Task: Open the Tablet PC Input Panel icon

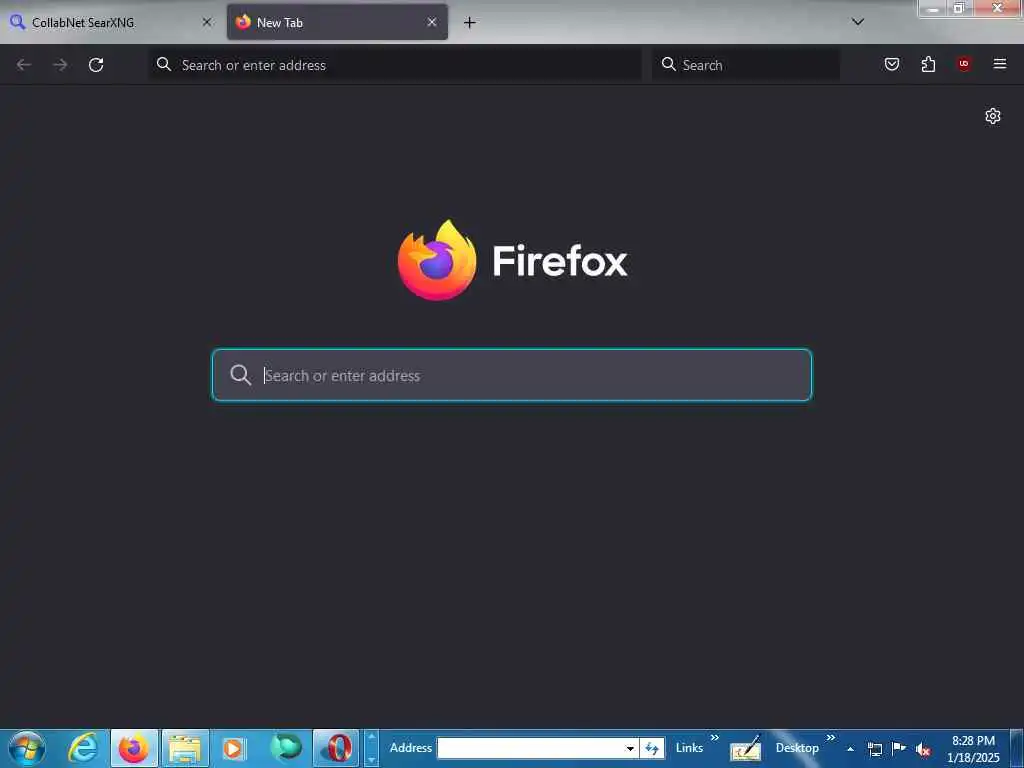Action: (746, 748)
